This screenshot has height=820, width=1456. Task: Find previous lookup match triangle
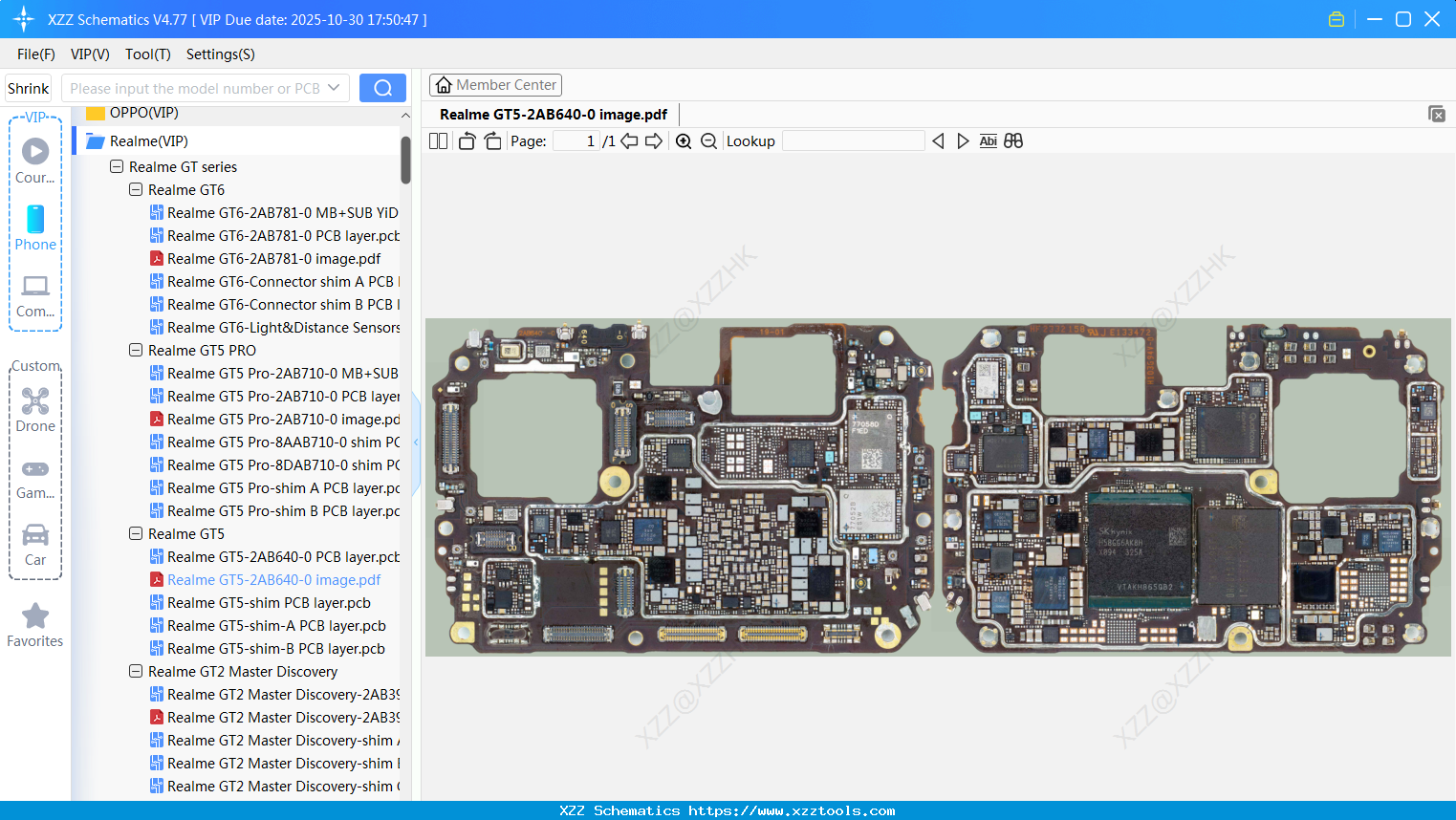[938, 141]
